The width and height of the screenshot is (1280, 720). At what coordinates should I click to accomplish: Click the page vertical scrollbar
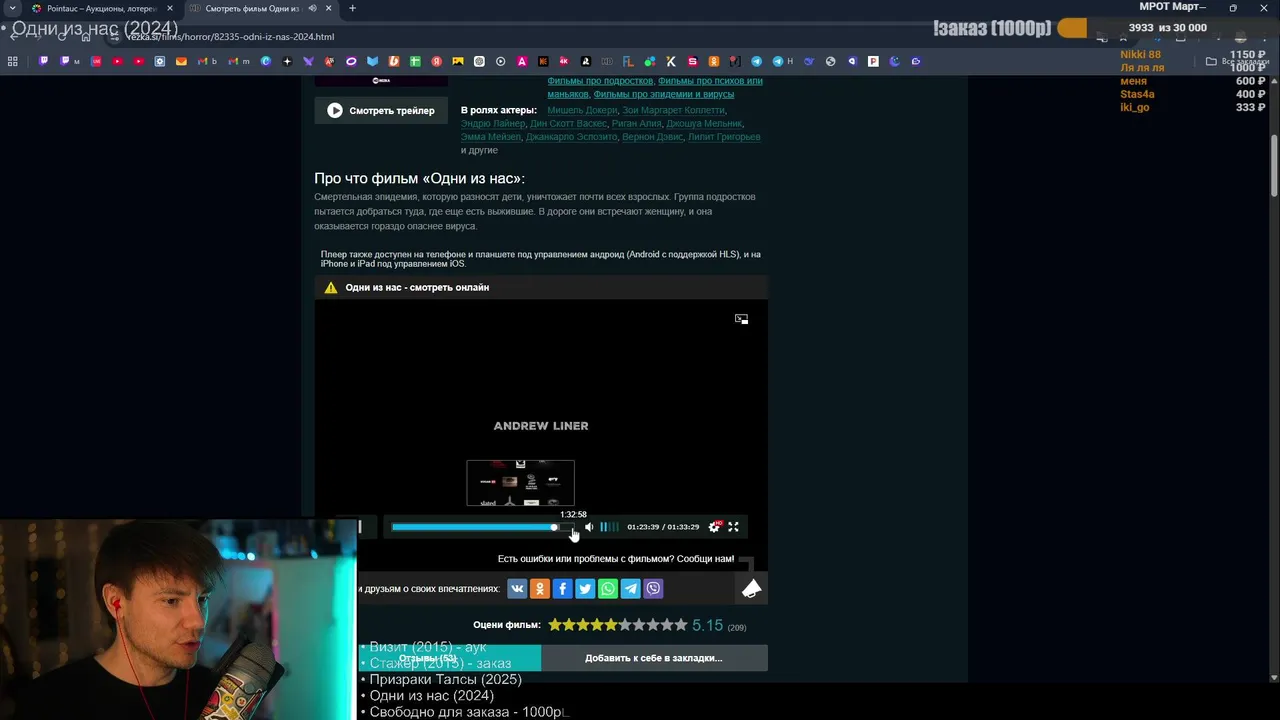(1274, 165)
